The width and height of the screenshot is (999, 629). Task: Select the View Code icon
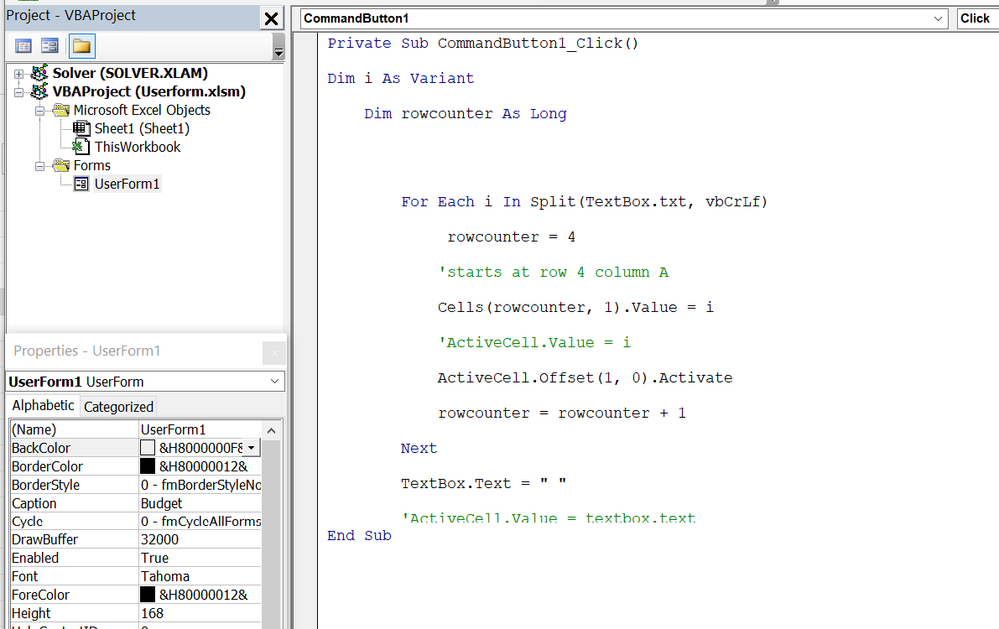click(x=22, y=46)
